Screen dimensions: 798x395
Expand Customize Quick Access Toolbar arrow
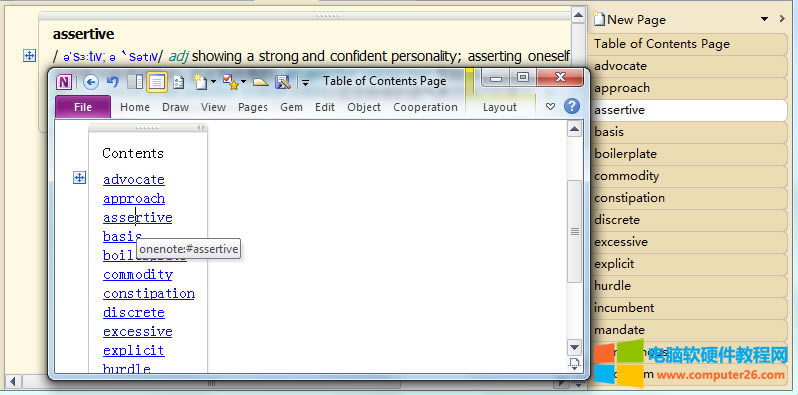coord(305,83)
